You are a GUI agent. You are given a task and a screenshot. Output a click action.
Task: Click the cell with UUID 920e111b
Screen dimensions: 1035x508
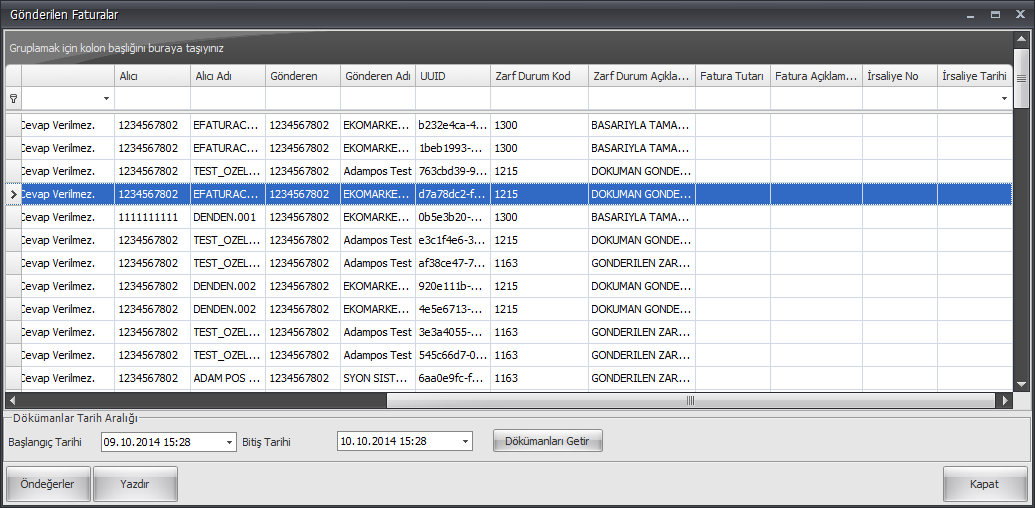click(453, 286)
